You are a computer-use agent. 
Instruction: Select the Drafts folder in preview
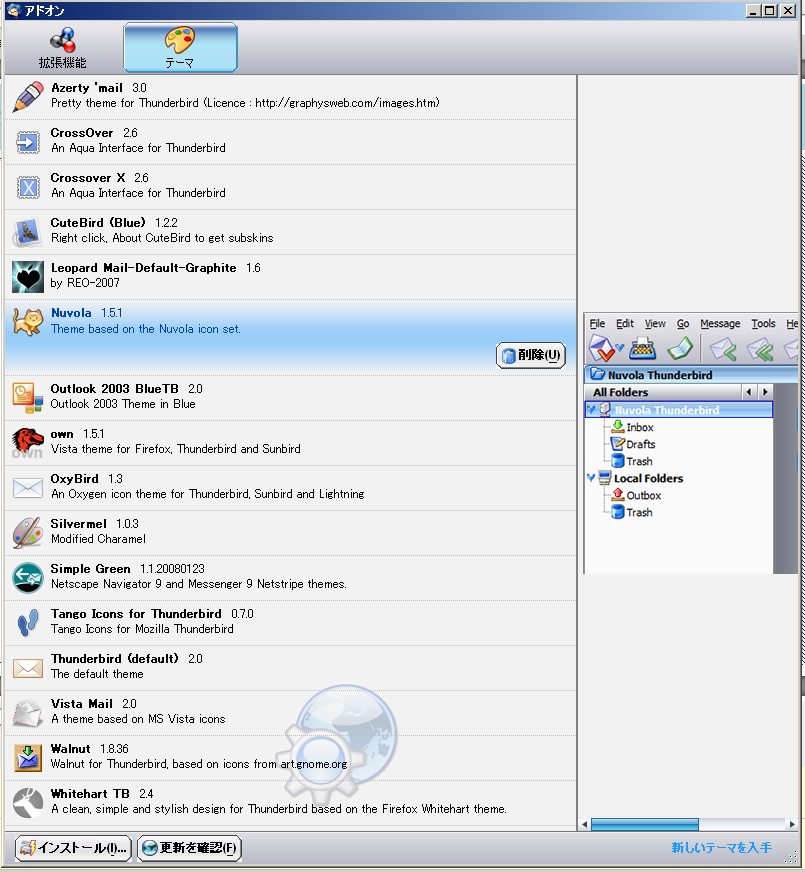click(633, 444)
